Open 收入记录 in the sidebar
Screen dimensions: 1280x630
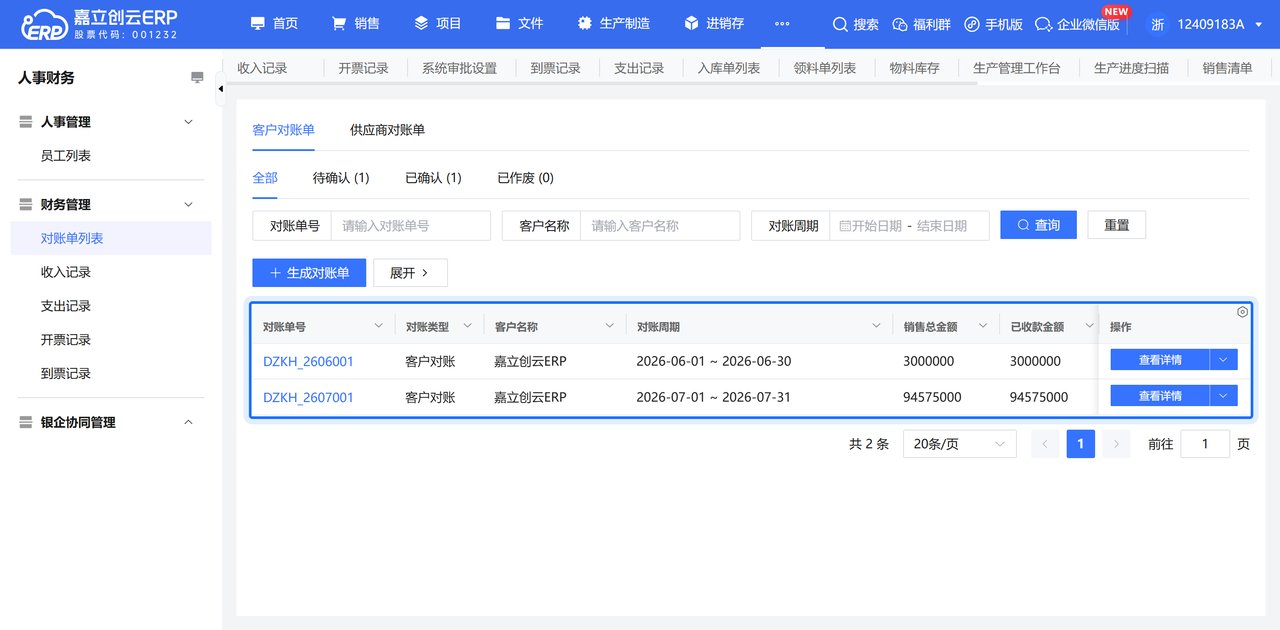(x=66, y=272)
